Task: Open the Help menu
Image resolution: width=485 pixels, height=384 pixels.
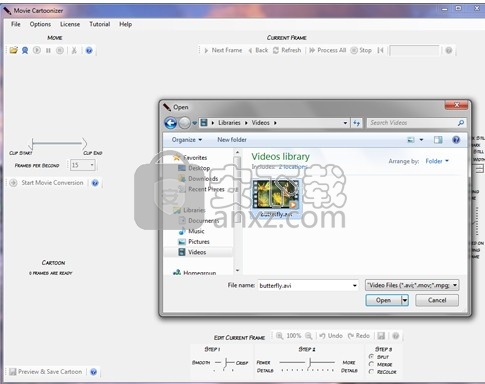Action: pyautogui.click(x=126, y=24)
